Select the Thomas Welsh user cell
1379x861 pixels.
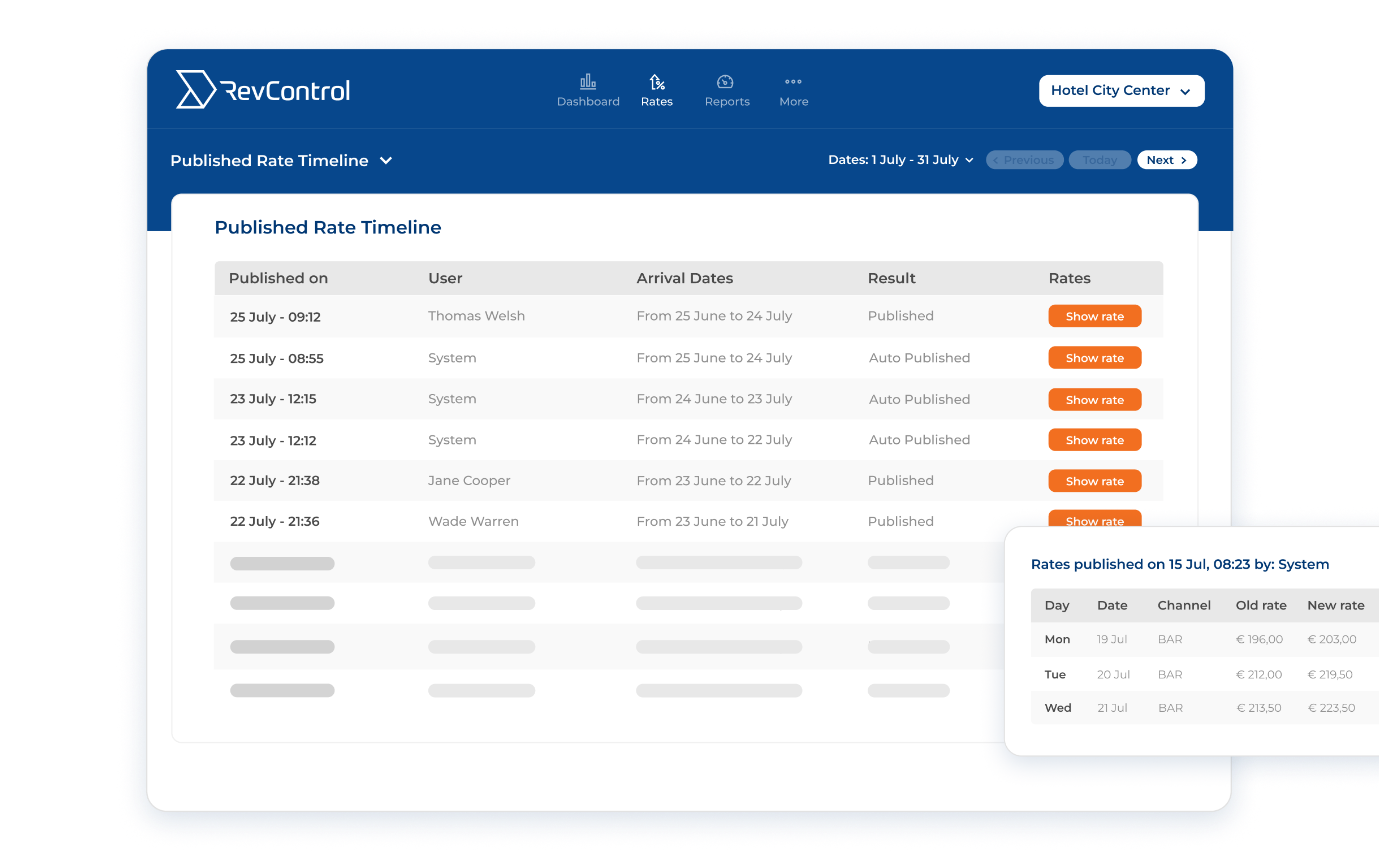477,316
